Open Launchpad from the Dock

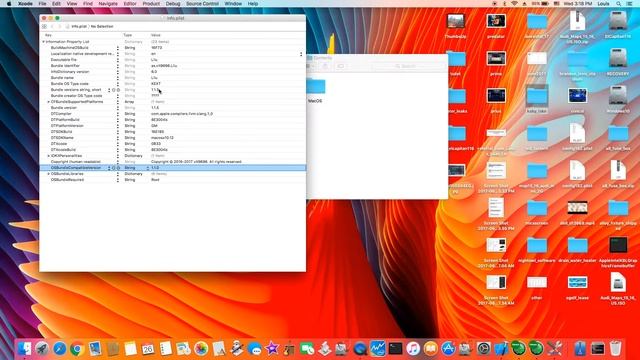(42, 349)
